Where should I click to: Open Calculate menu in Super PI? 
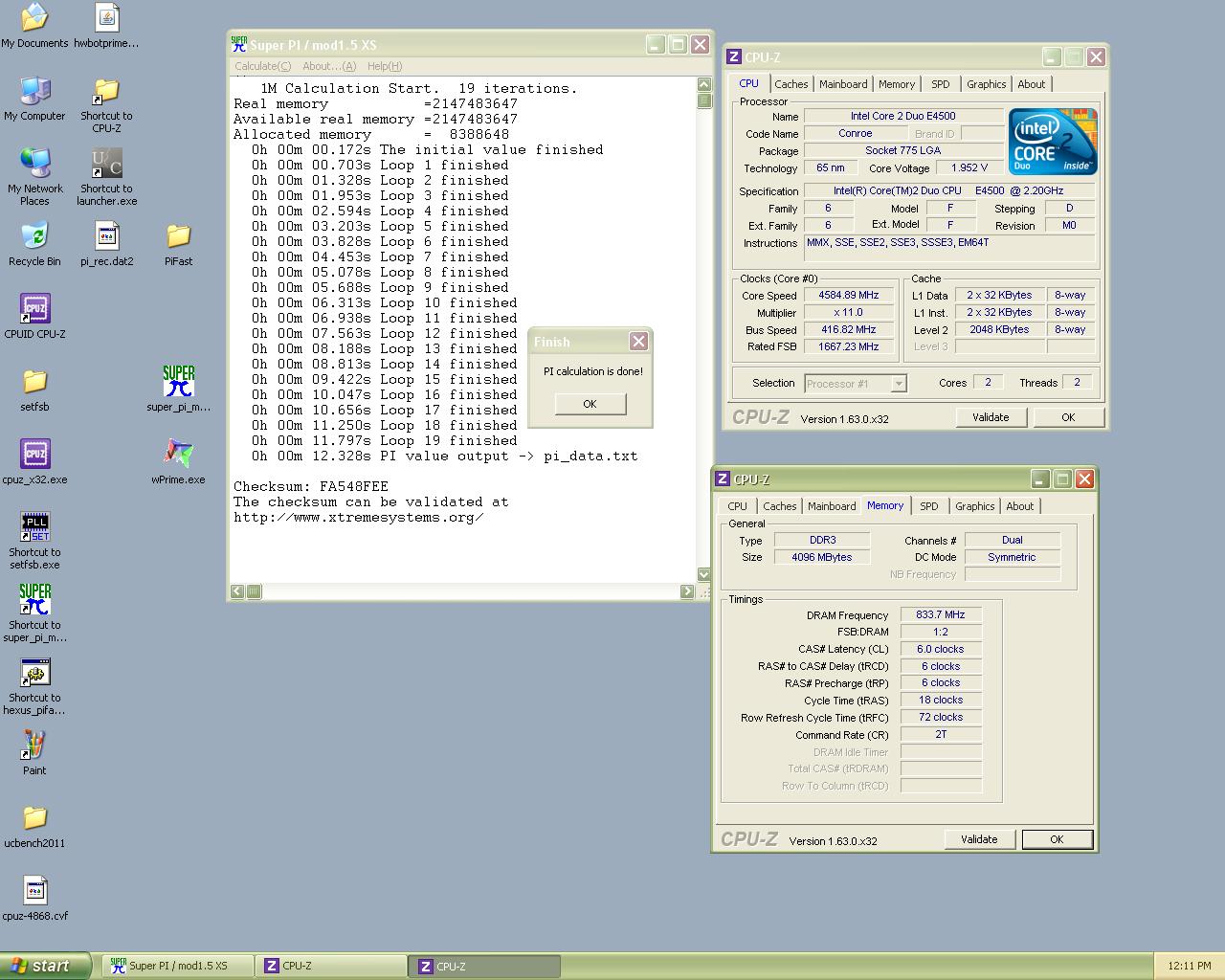pos(263,66)
